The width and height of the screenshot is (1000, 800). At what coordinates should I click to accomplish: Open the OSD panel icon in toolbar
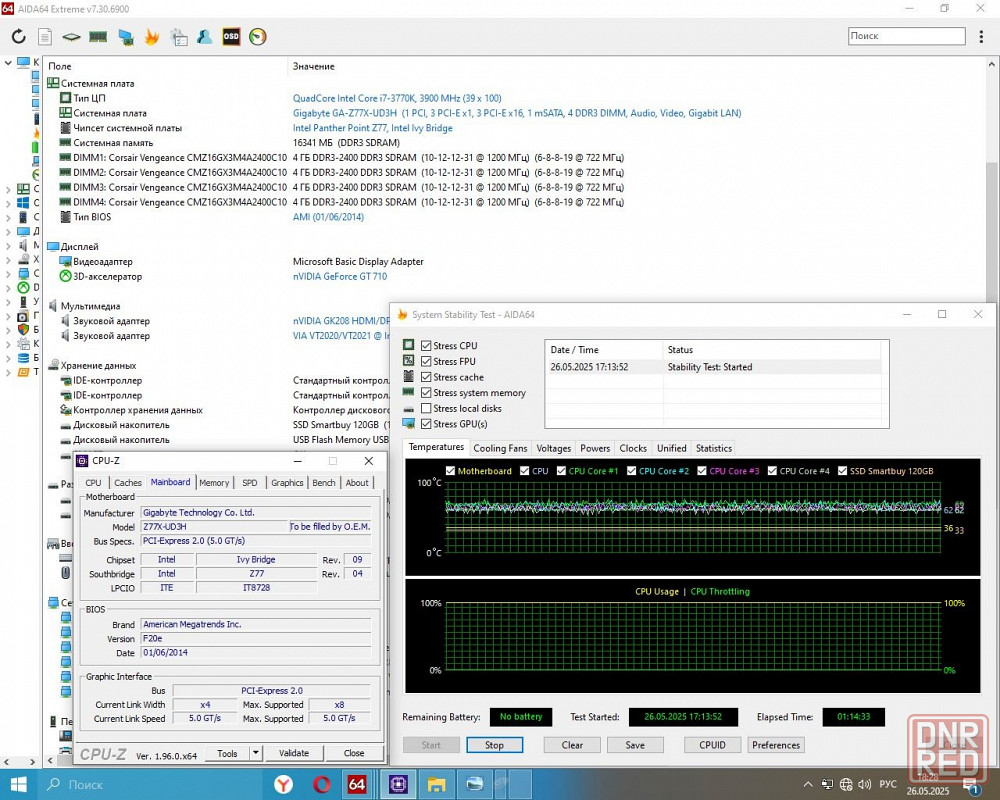tap(231, 37)
